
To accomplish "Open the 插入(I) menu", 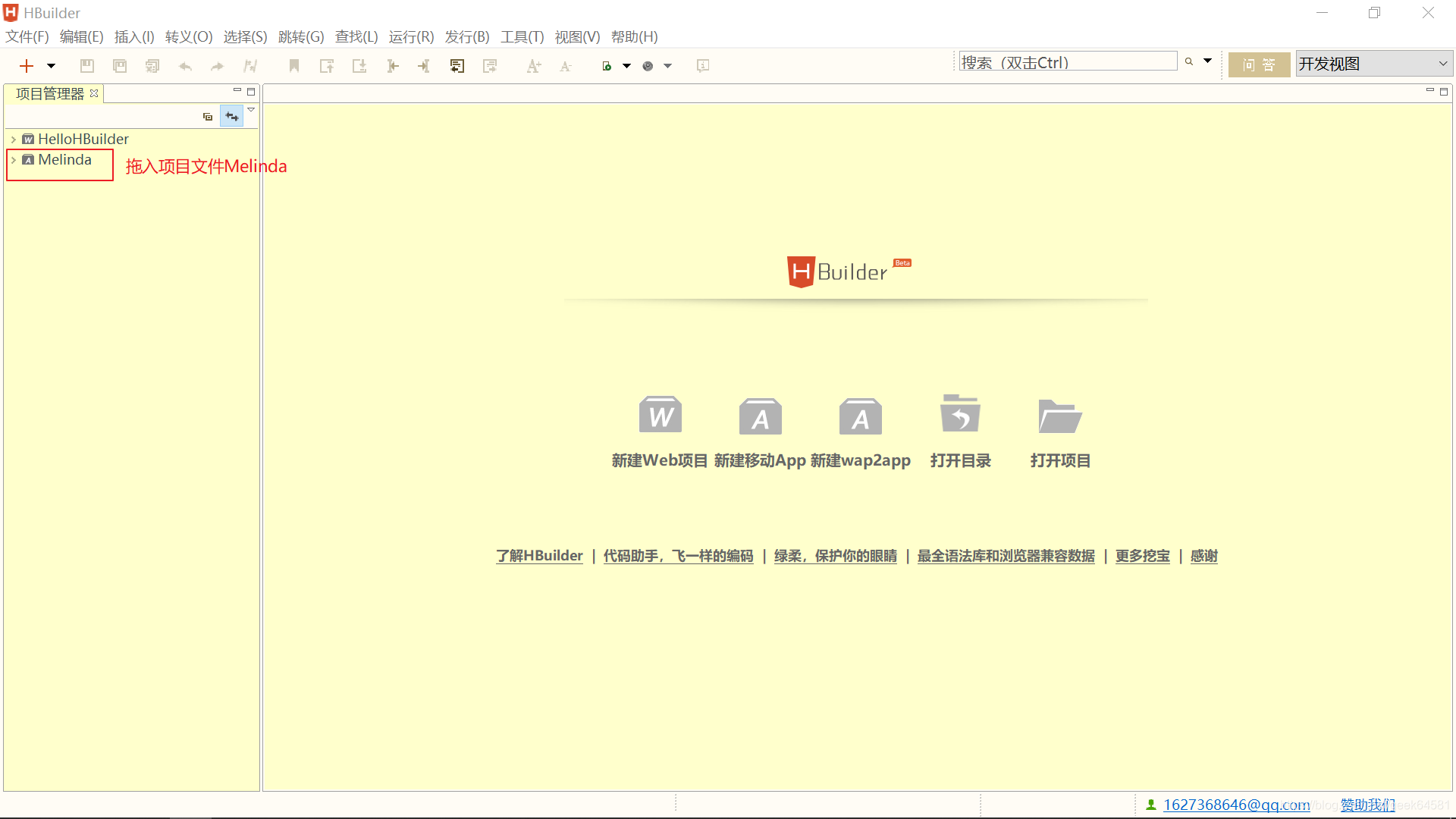I will tap(134, 36).
